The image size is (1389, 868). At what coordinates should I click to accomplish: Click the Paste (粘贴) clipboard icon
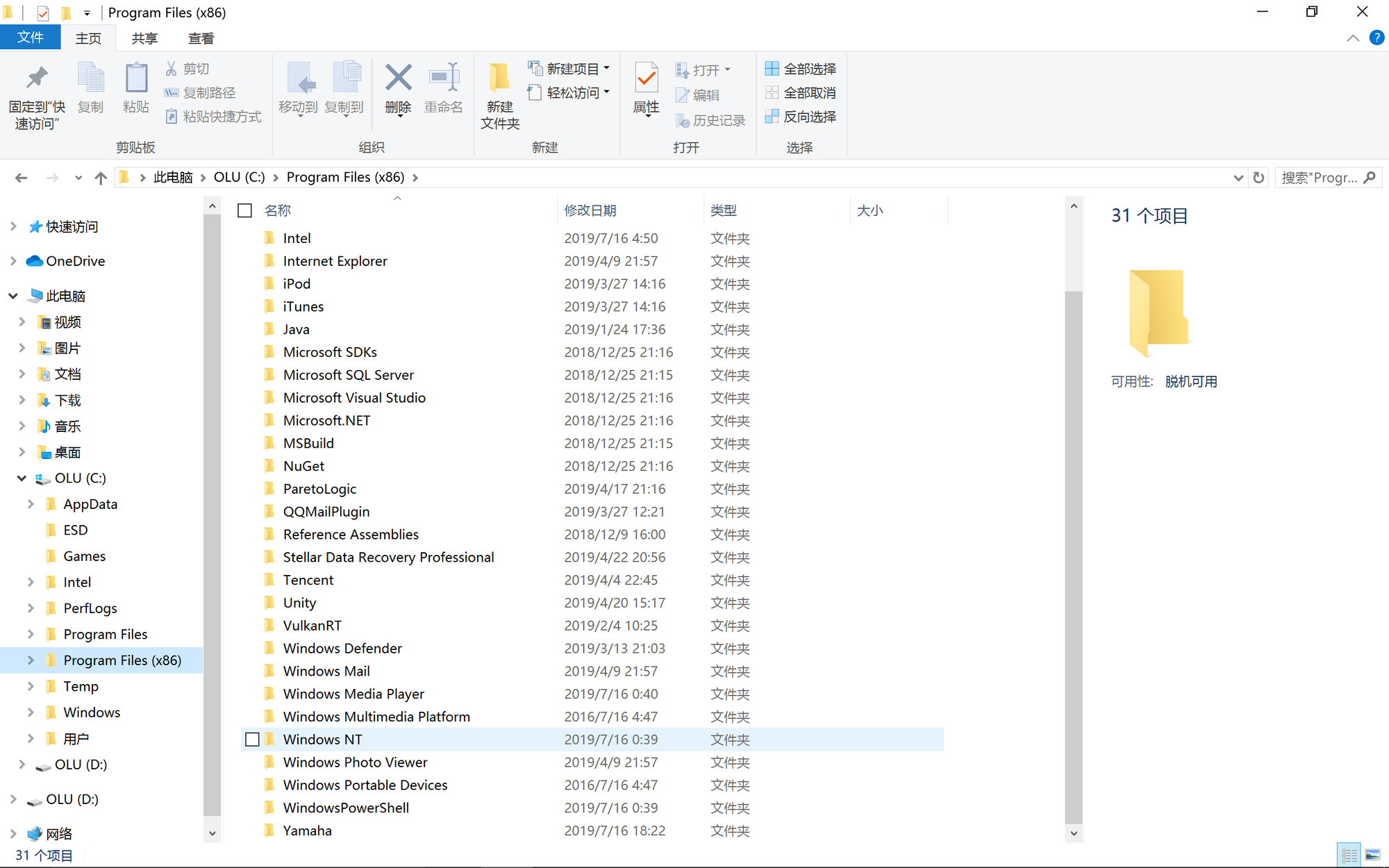(x=136, y=78)
